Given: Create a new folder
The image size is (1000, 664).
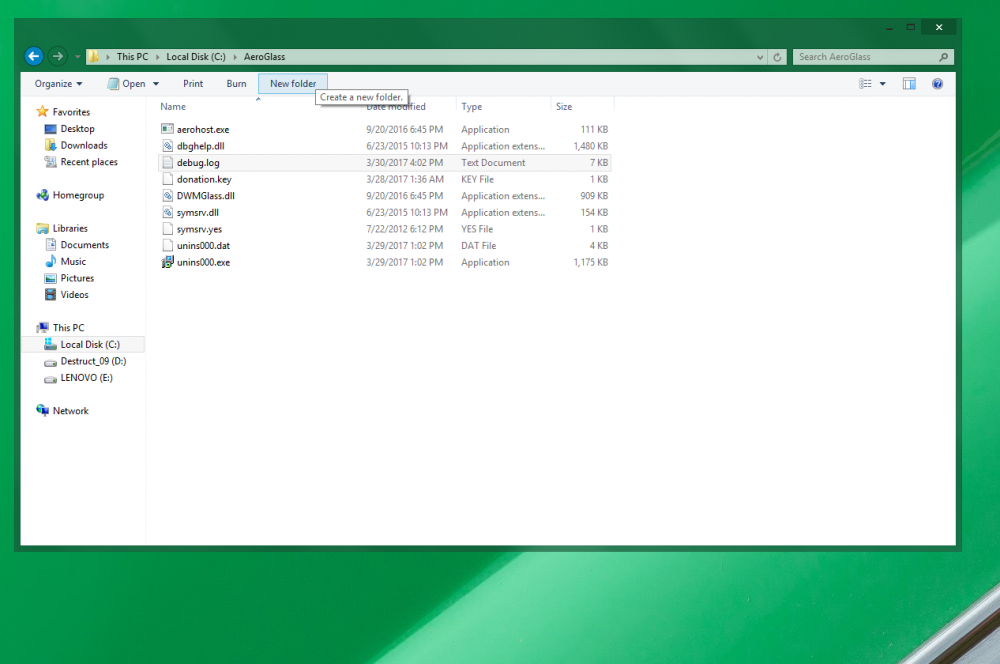Looking at the screenshot, I should (292, 83).
